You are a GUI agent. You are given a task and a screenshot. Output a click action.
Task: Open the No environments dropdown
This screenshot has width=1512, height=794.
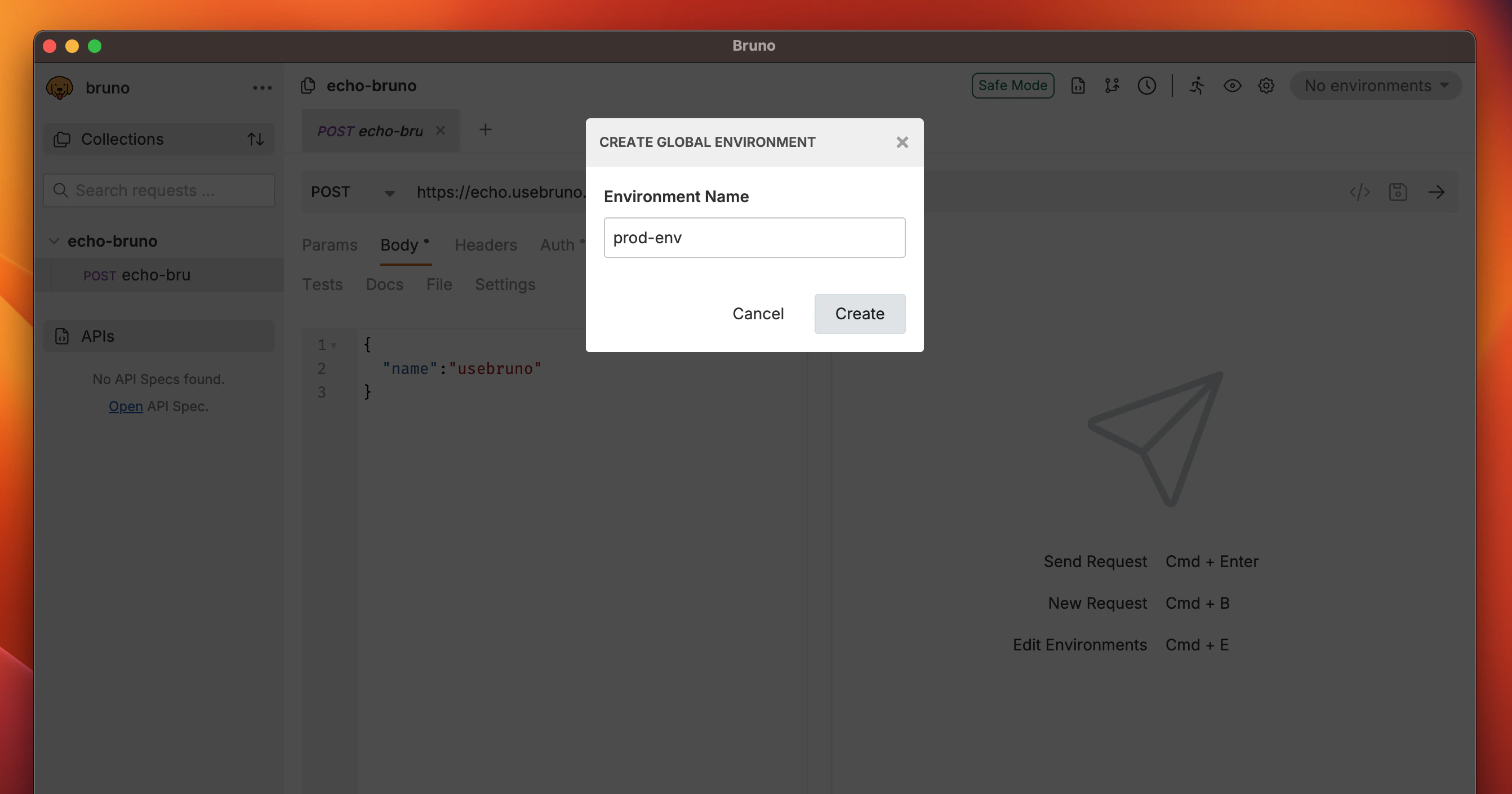click(1375, 86)
